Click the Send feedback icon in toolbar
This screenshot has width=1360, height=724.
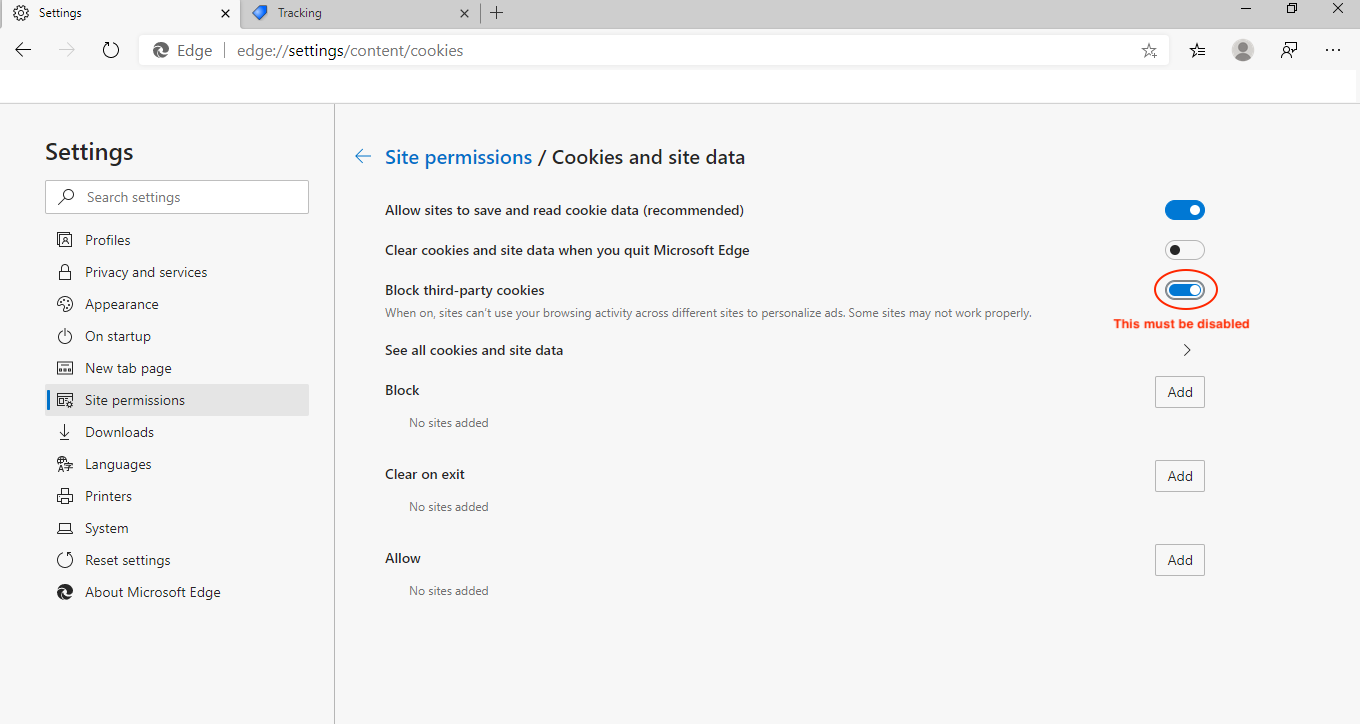[1289, 50]
